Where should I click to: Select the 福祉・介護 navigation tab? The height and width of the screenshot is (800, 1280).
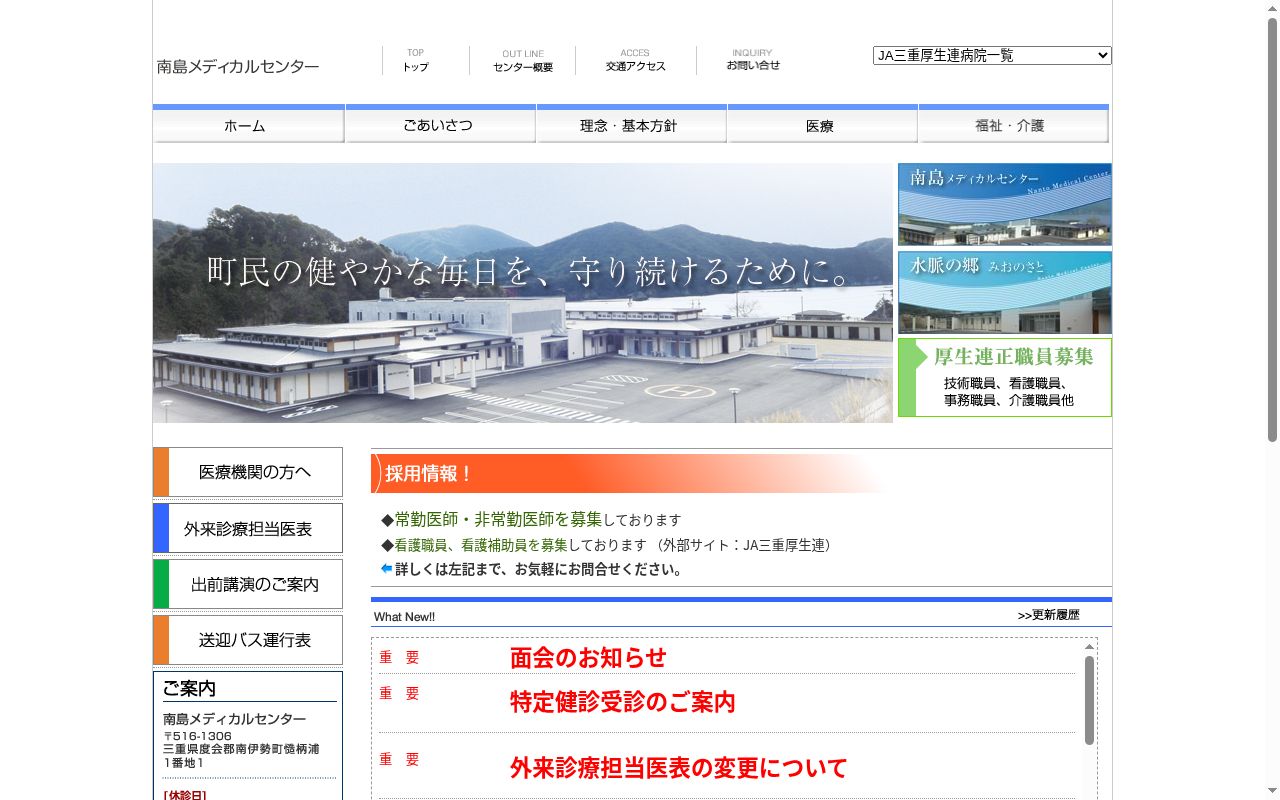coord(1013,124)
